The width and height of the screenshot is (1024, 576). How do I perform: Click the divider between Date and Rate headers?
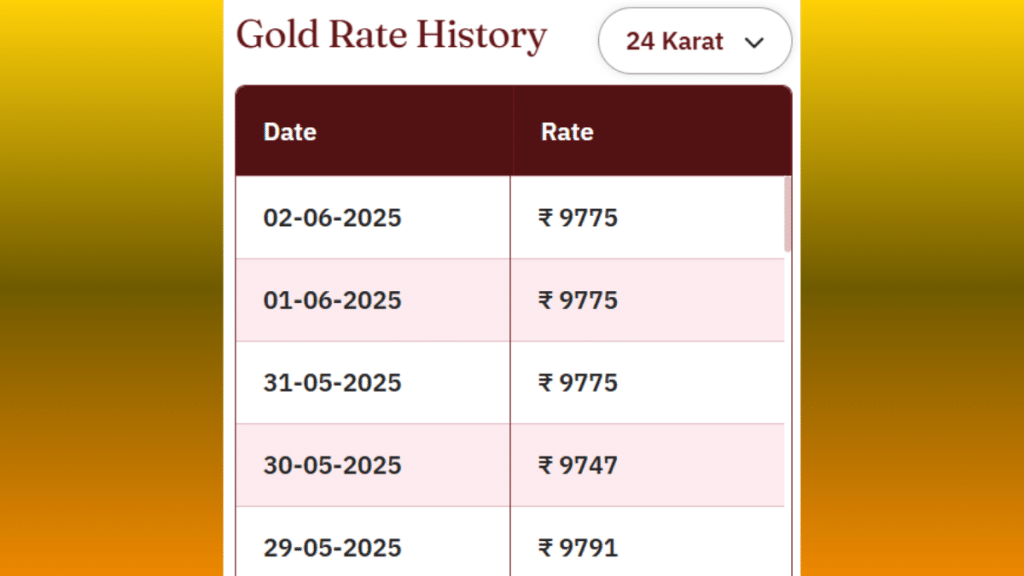pyautogui.click(x=511, y=131)
